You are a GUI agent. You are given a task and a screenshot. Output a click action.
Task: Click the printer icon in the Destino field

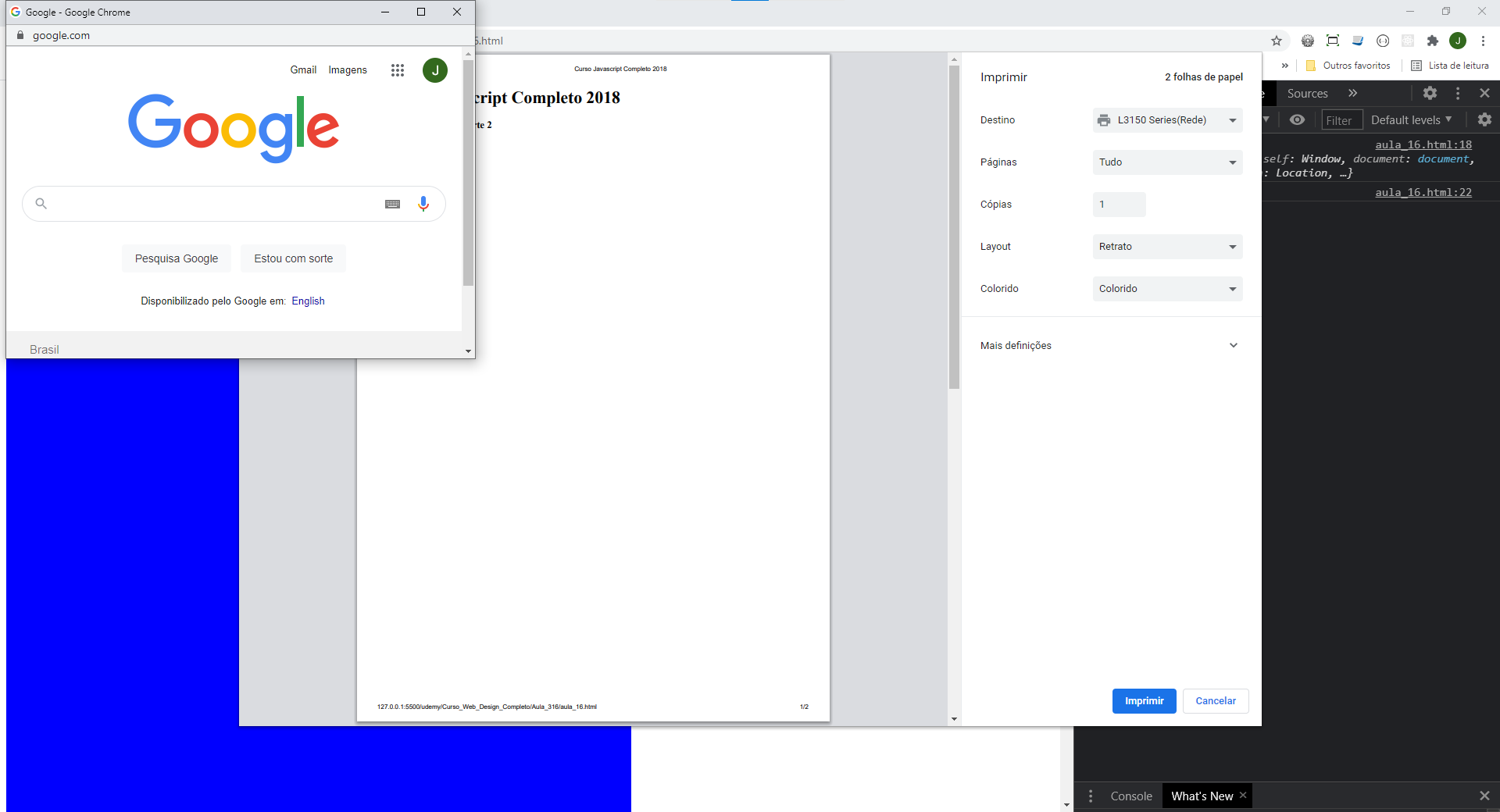coord(1104,120)
